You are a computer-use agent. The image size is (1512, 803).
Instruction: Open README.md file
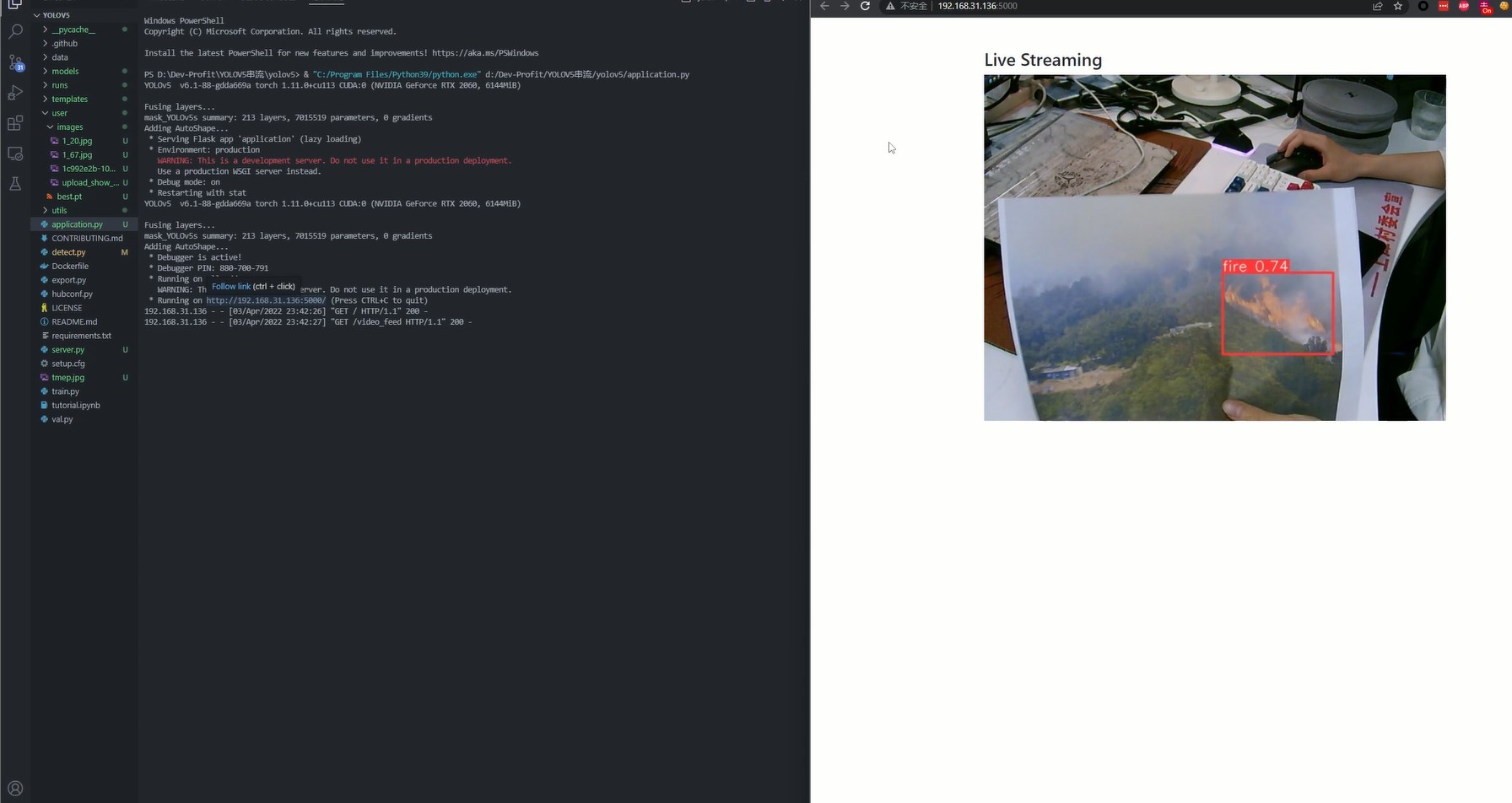84,321
